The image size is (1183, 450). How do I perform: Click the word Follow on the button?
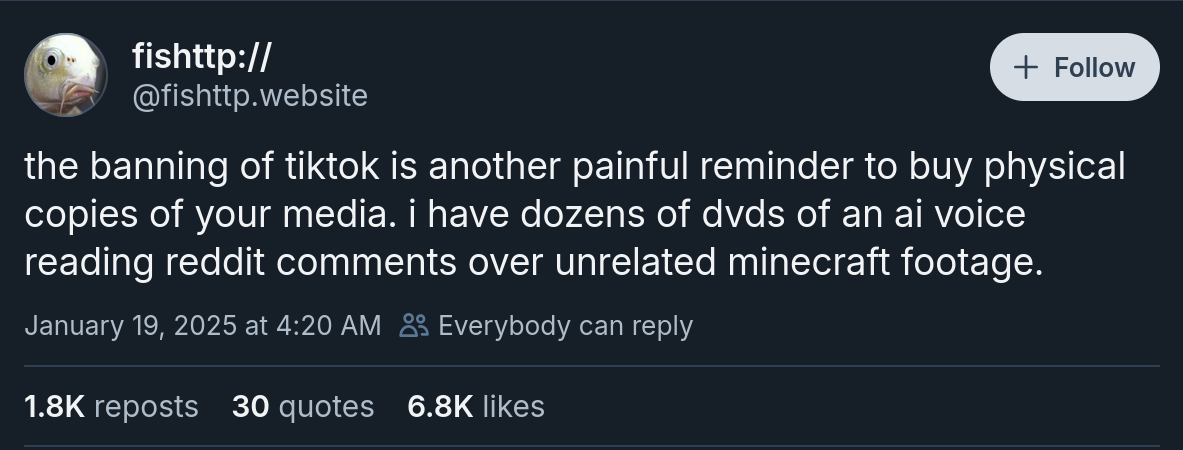(x=1094, y=67)
